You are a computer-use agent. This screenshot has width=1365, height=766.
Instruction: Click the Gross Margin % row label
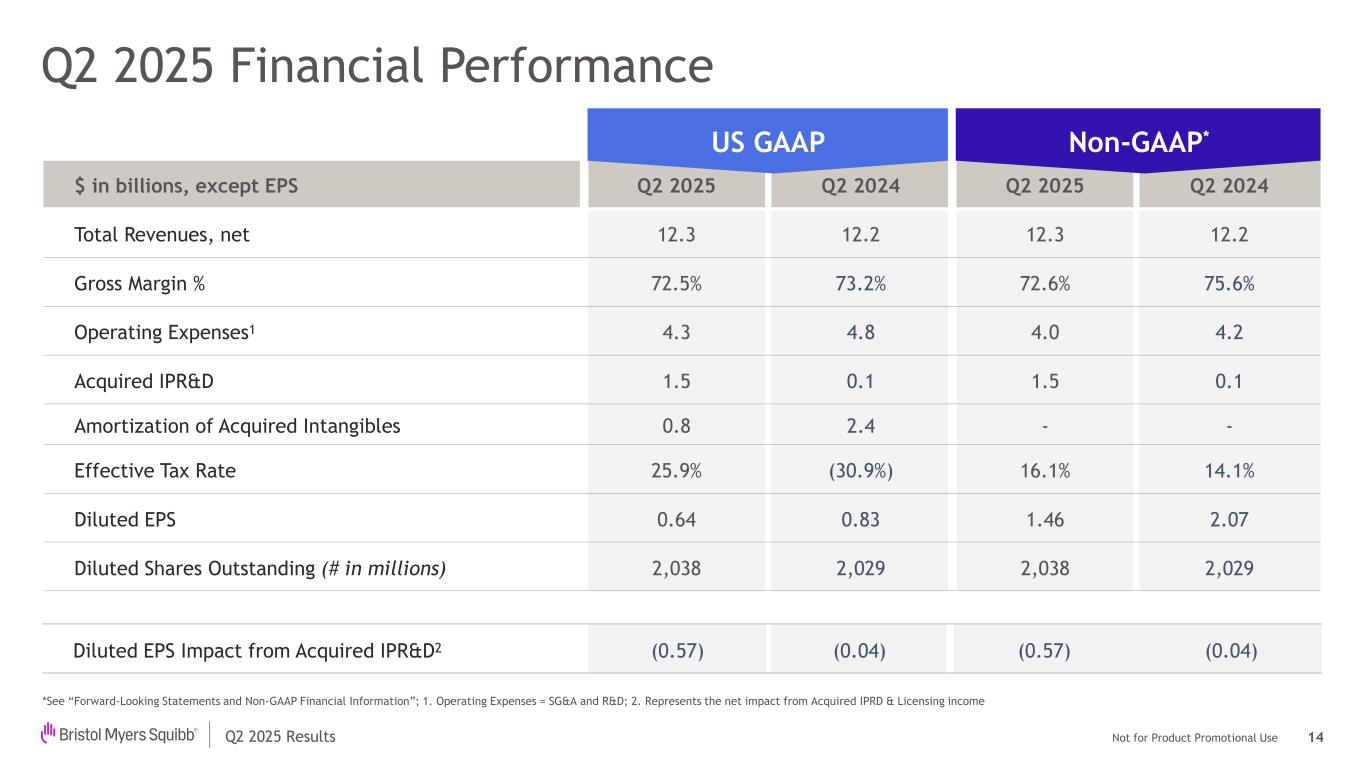pyautogui.click(x=140, y=283)
